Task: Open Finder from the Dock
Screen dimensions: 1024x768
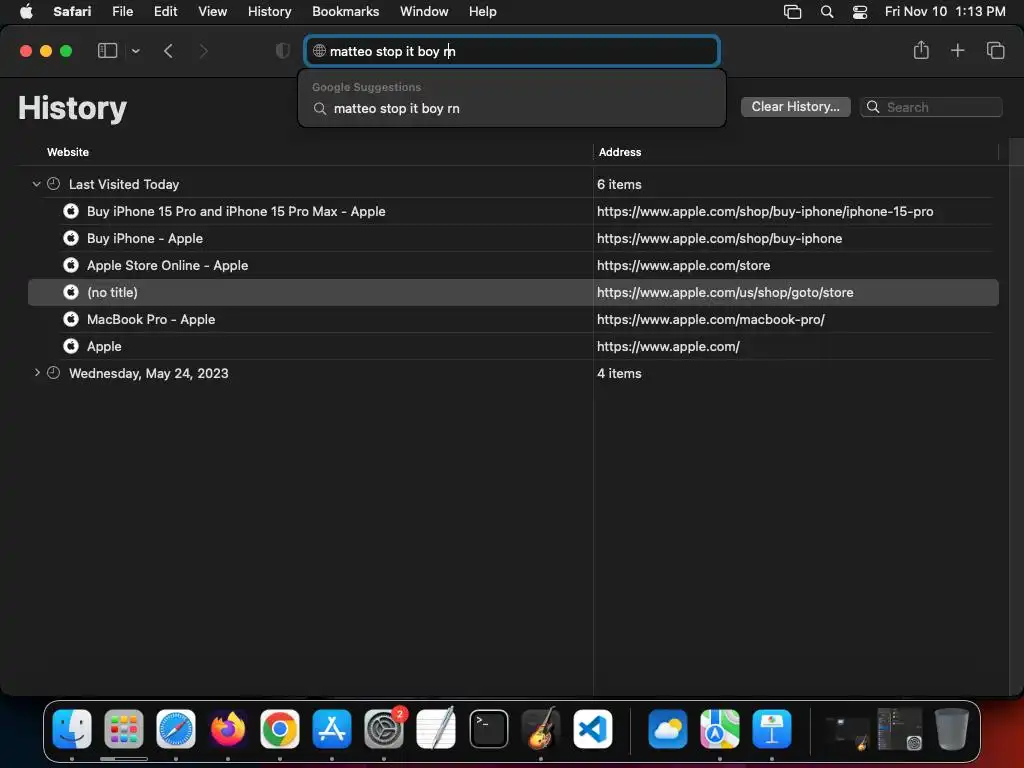Action: 72,728
